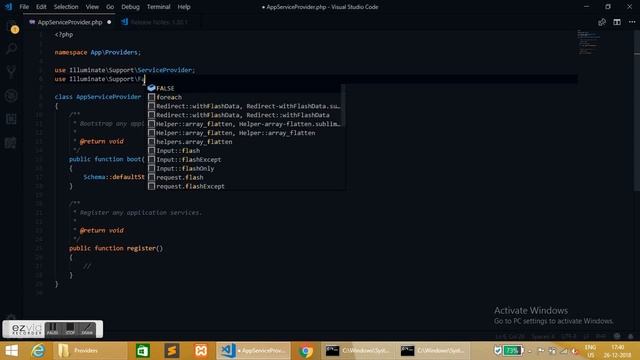Choose the FALSE suggestion
Screen dimensions: 640x360
click(x=245, y=88)
